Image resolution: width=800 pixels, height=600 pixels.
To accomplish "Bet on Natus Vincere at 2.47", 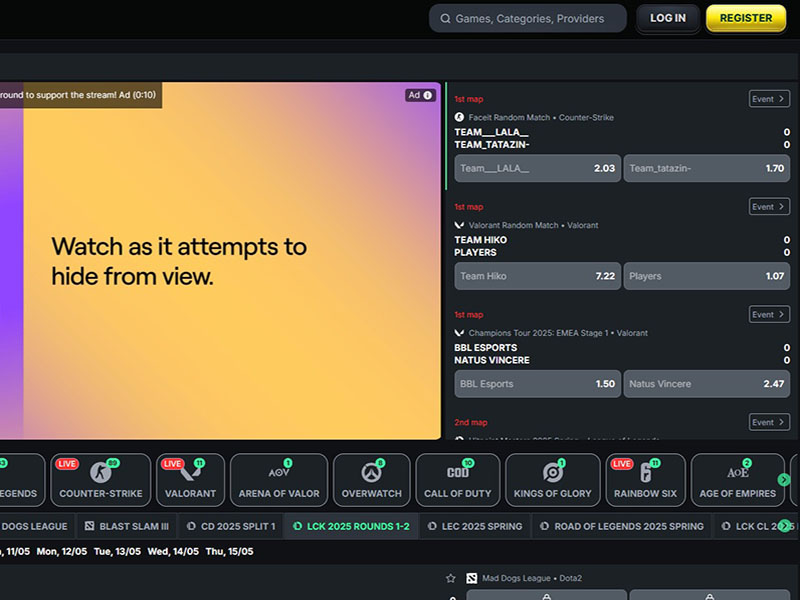I will point(707,384).
